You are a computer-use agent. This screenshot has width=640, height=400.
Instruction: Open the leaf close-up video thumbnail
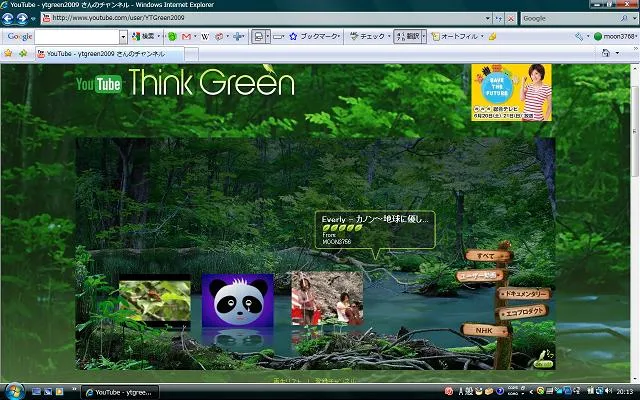click(155, 301)
